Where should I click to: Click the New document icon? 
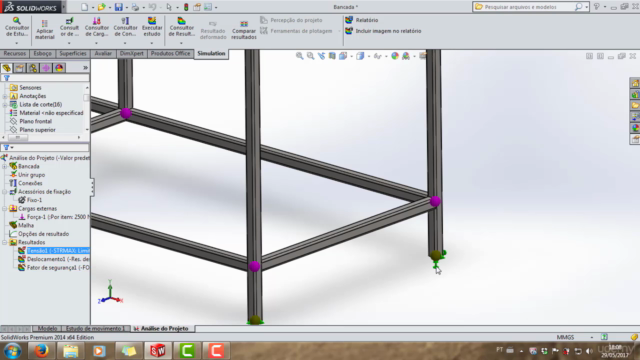coord(84,7)
